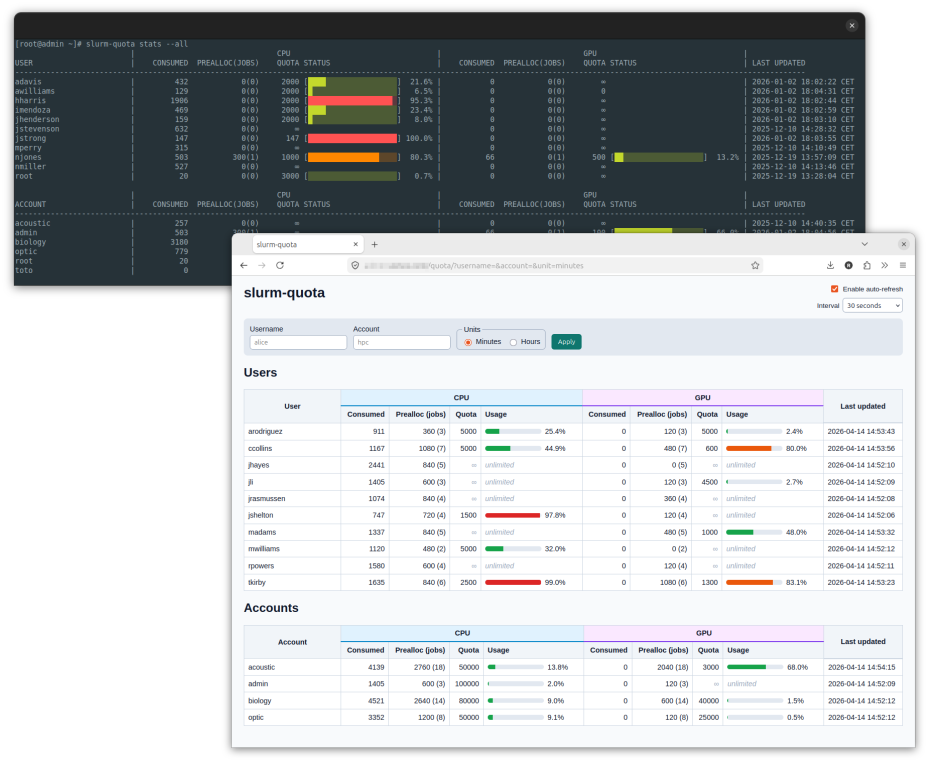Reload the slurm-quota page
This screenshot has width=928, height=762.
click(x=279, y=265)
